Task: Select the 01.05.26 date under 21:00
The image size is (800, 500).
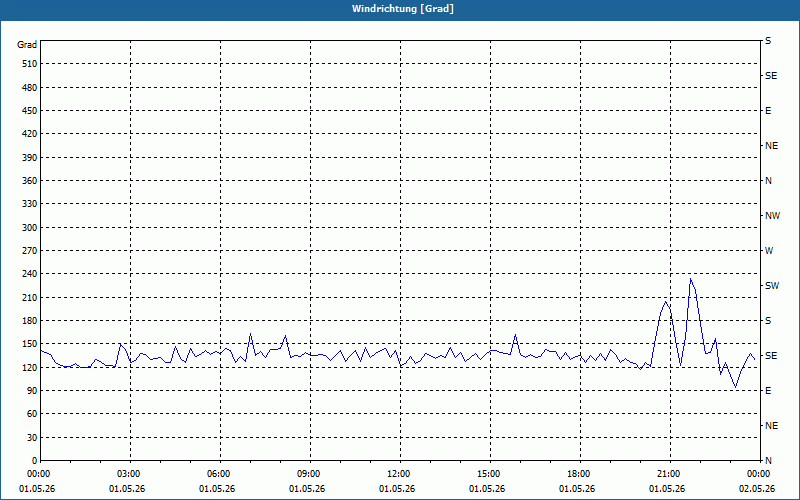Action: coord(666,489)
